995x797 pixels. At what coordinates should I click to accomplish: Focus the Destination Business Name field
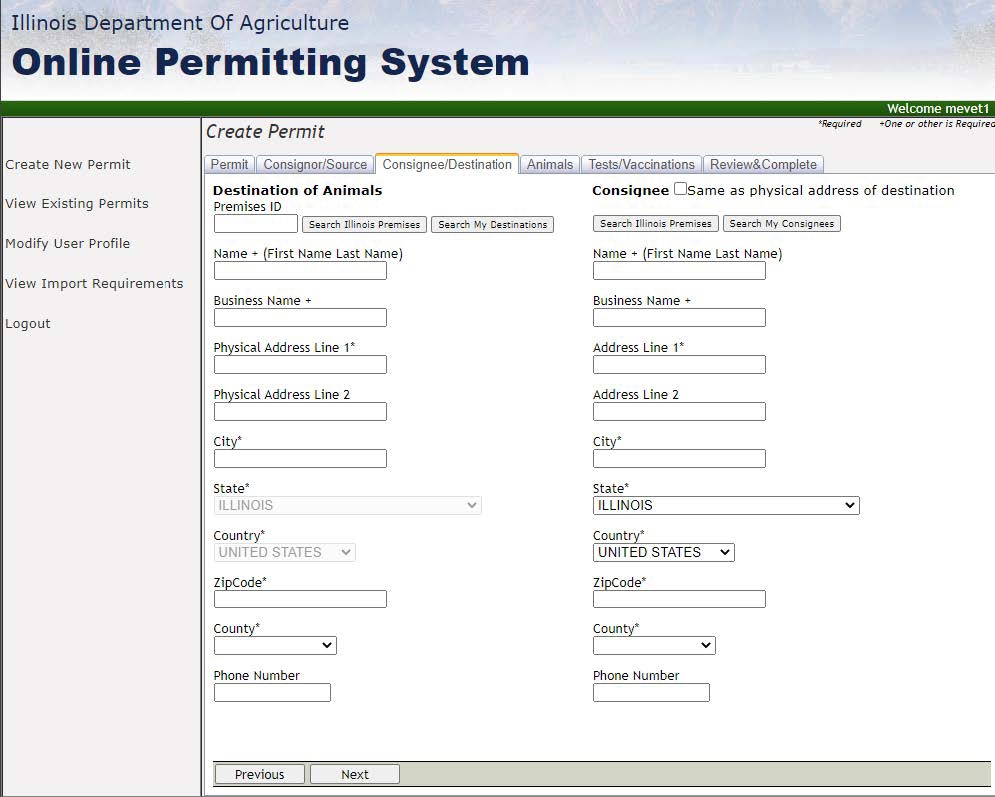pos(300,318)
